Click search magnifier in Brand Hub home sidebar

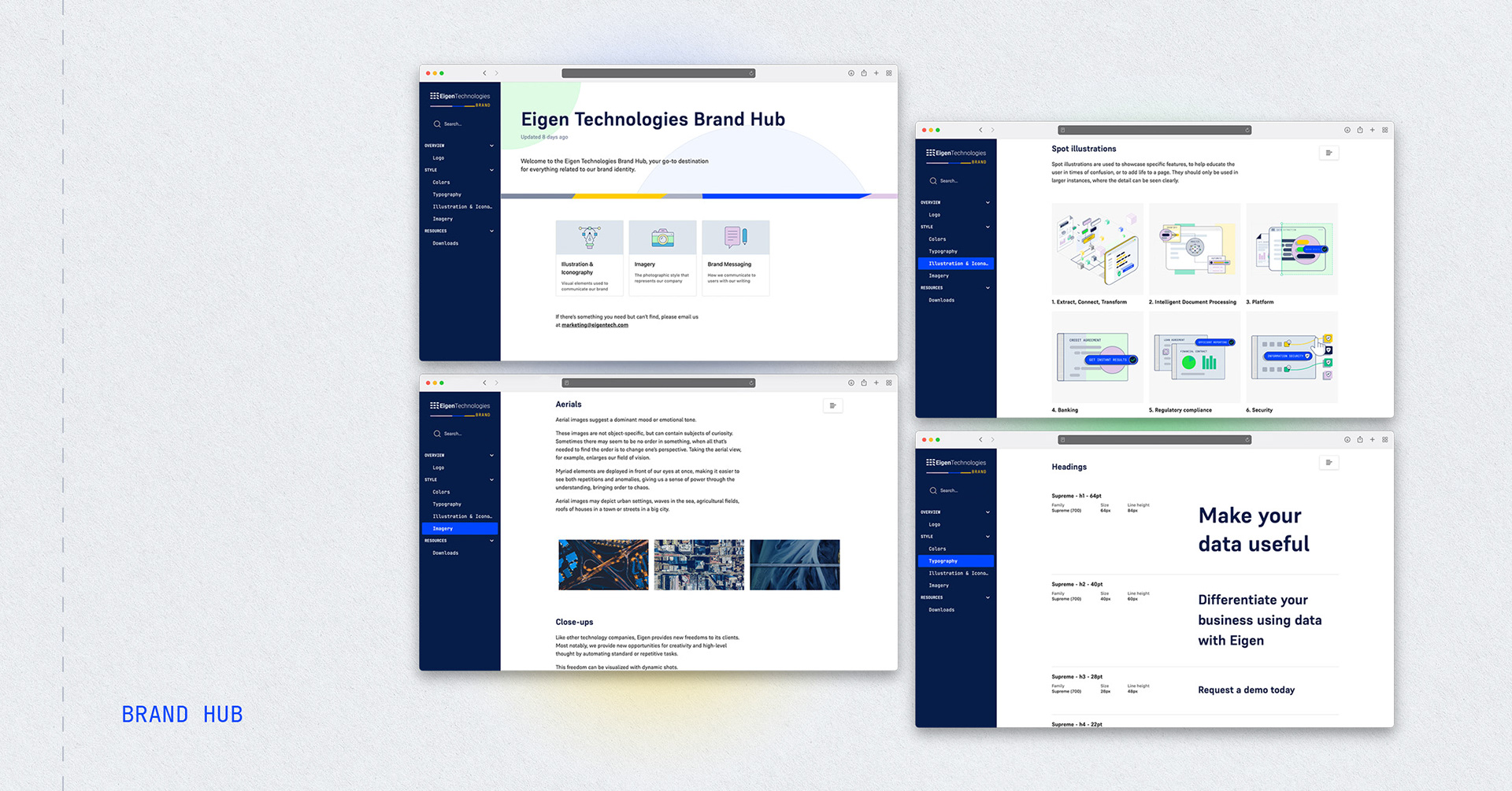coord(437,124)
